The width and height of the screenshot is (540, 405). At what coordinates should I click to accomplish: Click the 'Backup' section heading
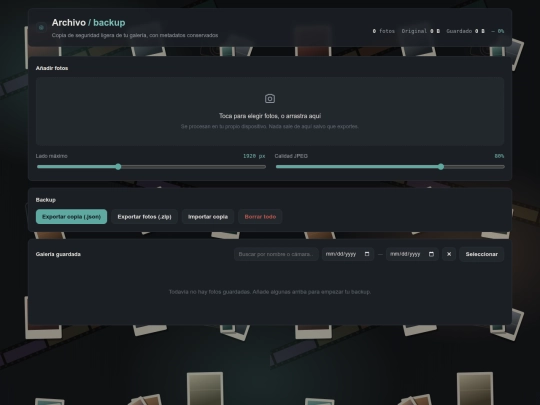(x=46, y=200)
